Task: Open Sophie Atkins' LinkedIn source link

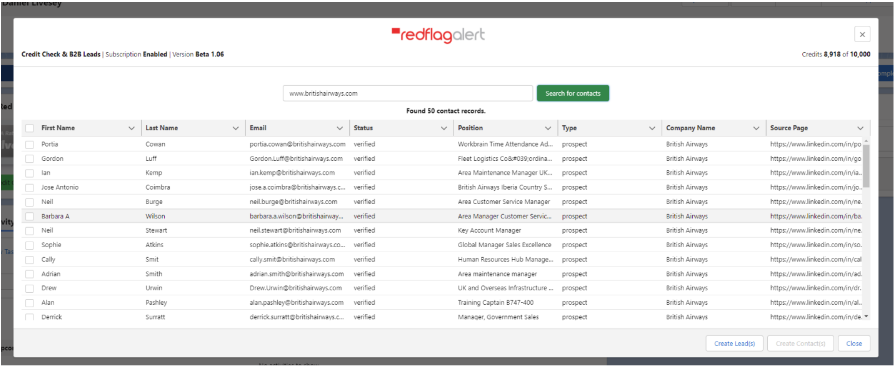Action: point(815,245)
